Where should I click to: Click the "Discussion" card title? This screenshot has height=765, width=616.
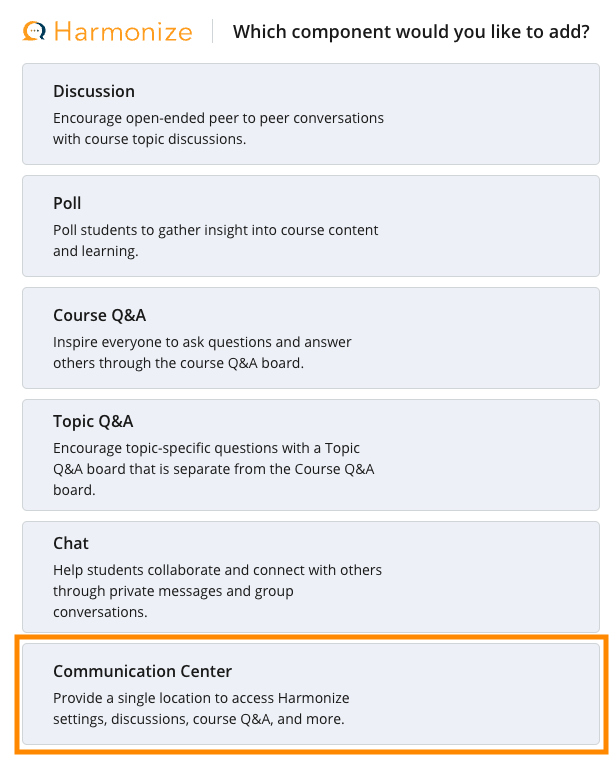coord(94,91)
